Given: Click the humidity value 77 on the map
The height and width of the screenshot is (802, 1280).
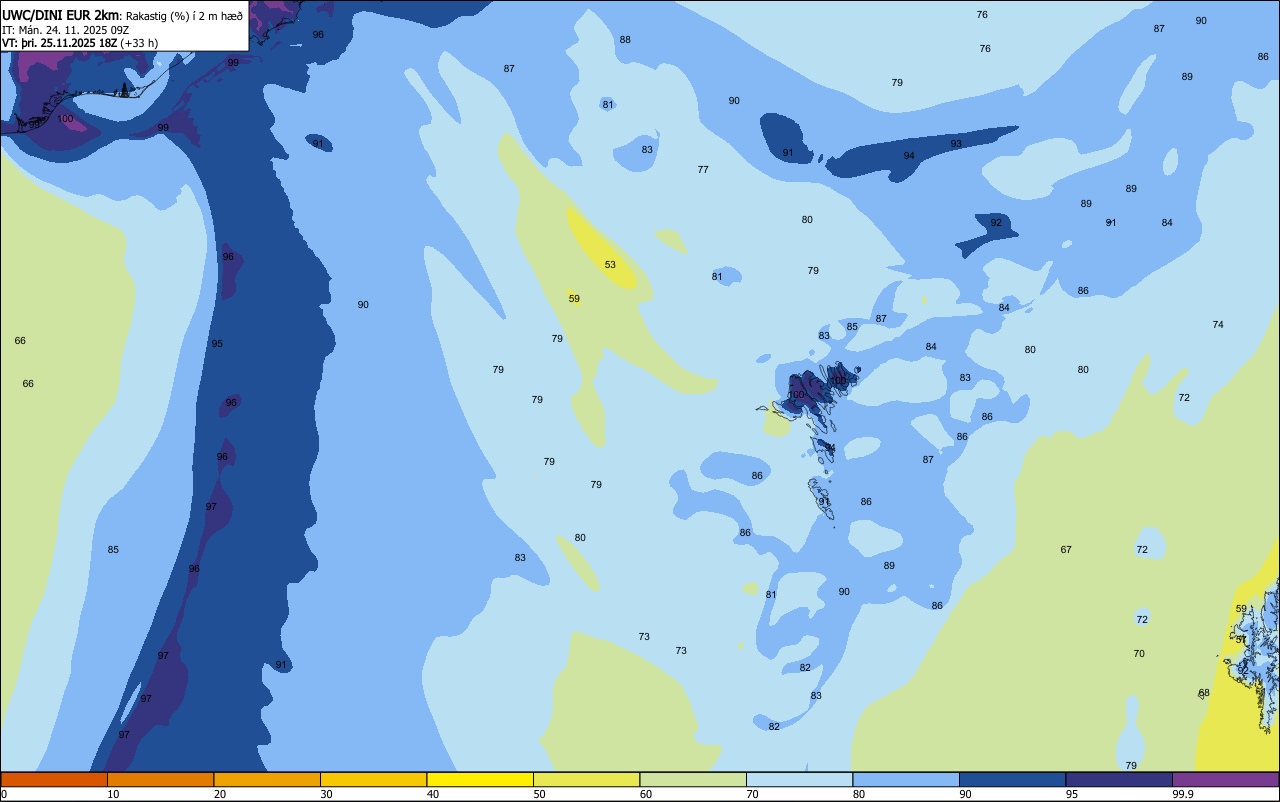Looking at the screenshot, I should point(703,170).
